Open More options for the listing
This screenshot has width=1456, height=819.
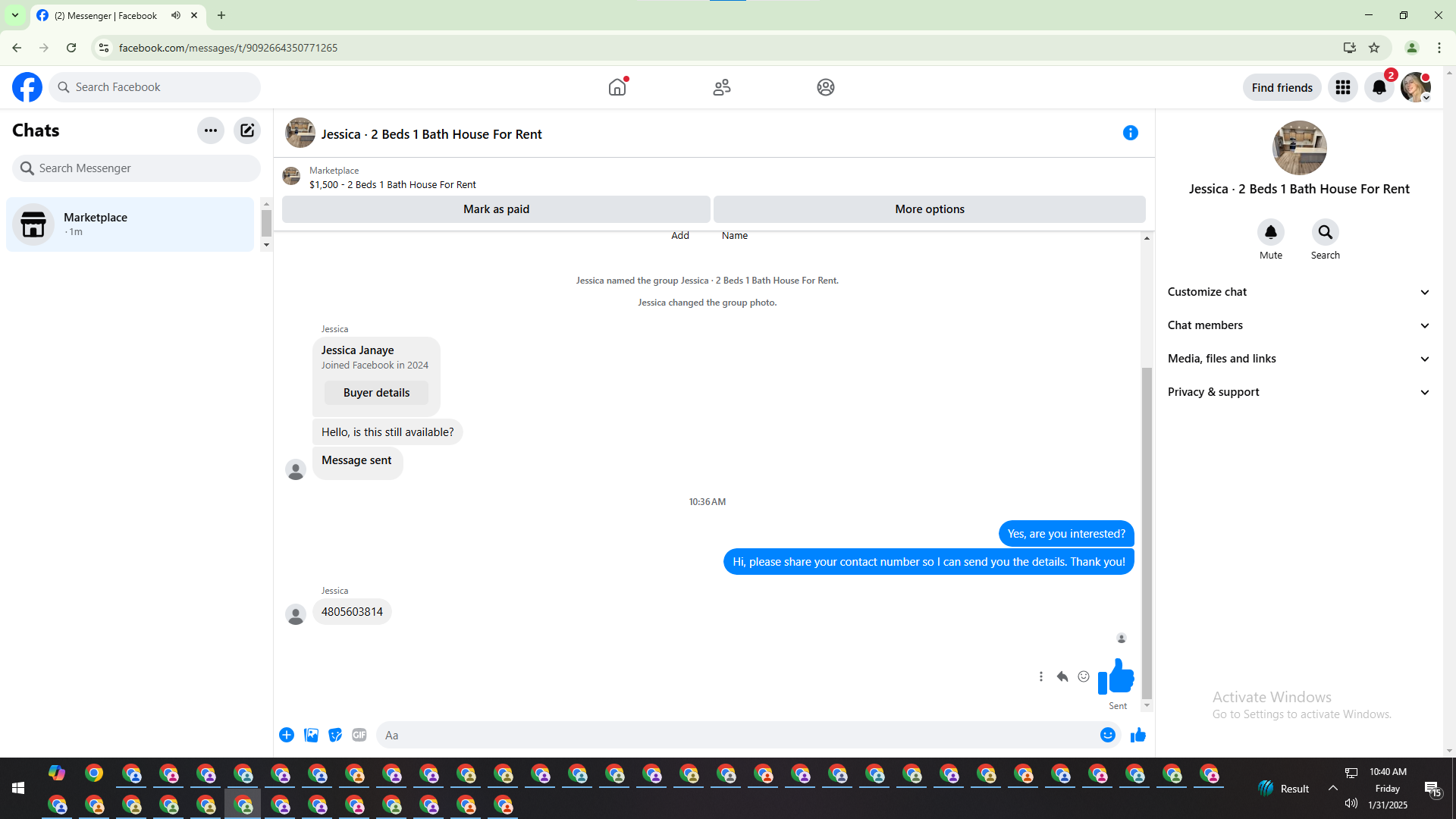[930, 209]
